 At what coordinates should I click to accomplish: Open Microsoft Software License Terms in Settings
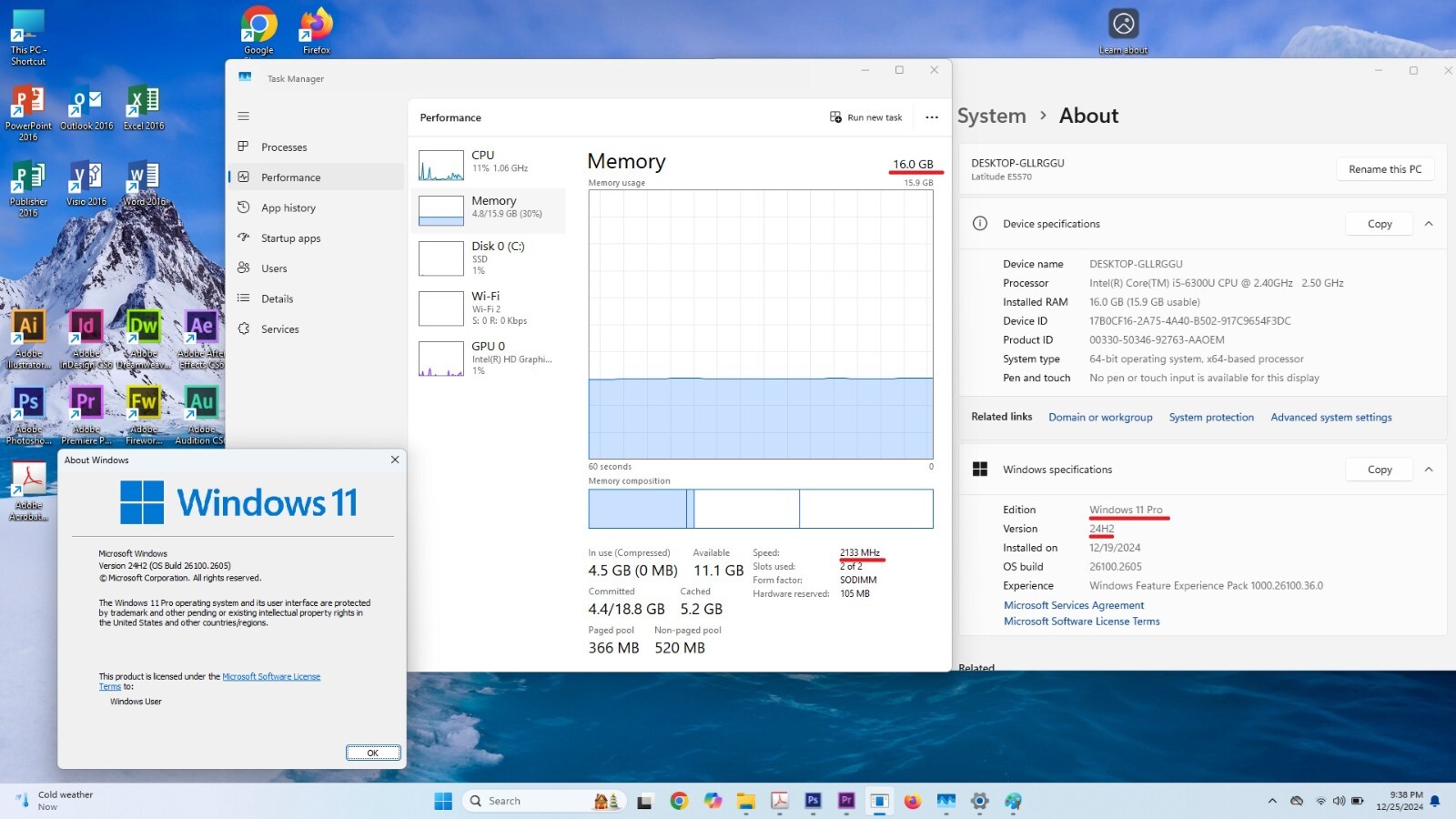[1082, 622]
